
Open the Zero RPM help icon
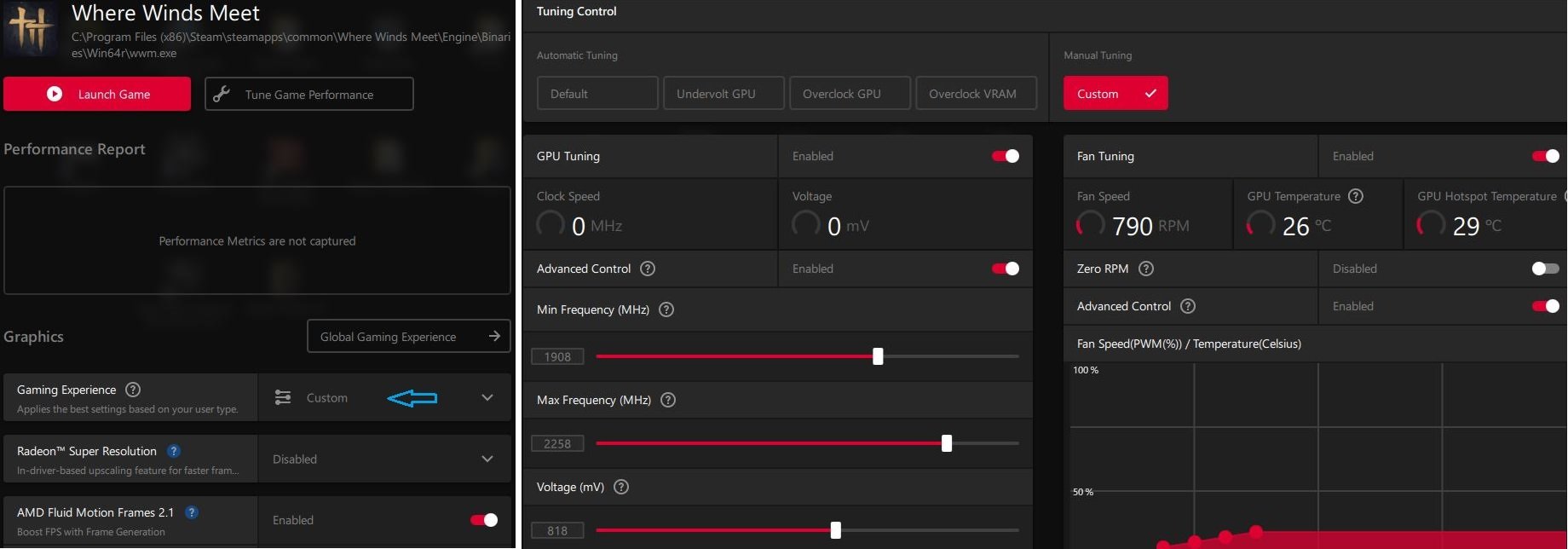pyautogui.click(x=1146, y=269)
